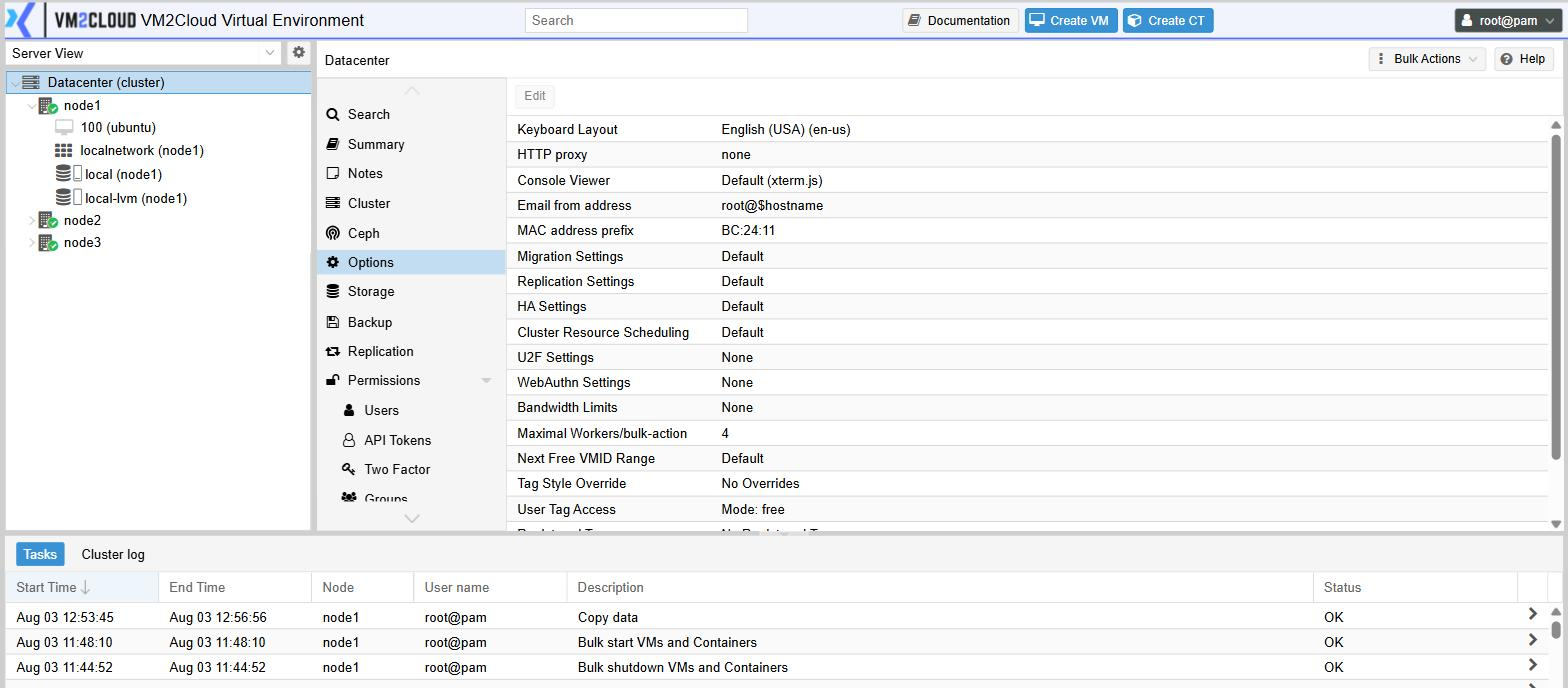Open the Server View settings gear

tap(298, 53)
